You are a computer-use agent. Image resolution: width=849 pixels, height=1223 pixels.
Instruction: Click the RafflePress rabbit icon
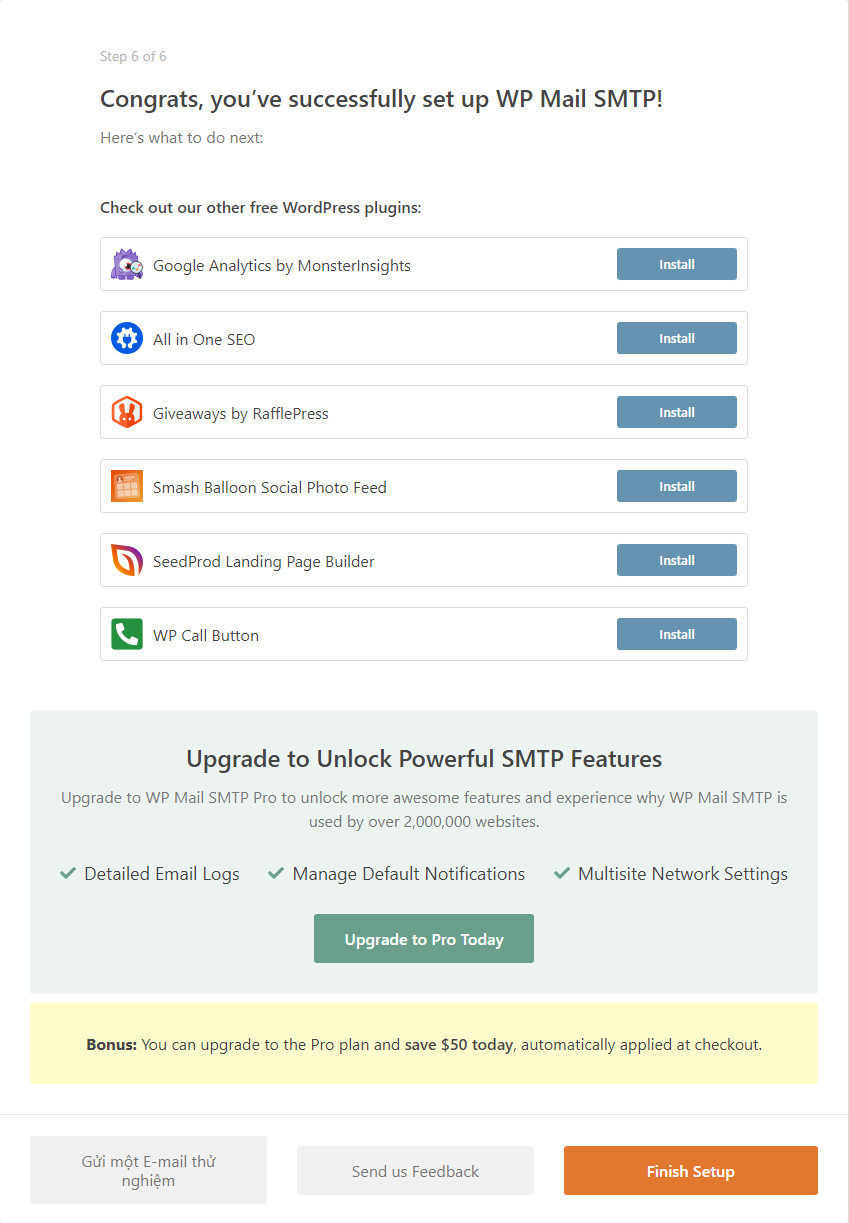tap(127, 413)
